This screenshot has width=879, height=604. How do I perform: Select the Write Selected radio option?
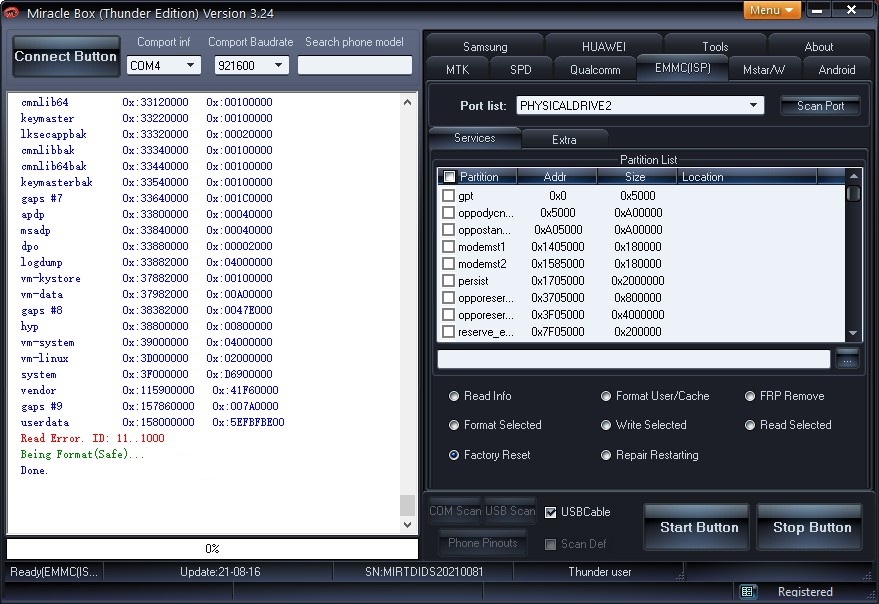(605, 425)
